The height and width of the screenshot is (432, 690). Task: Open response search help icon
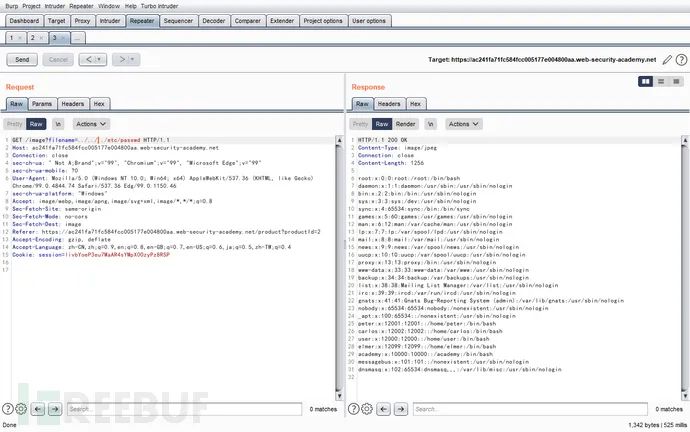pyautogui.click(x=353, y=409)
